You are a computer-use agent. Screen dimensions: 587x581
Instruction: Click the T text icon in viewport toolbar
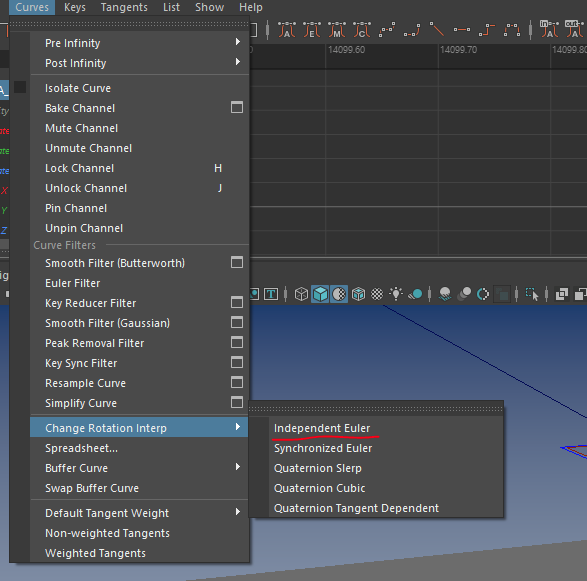(271, 294)
